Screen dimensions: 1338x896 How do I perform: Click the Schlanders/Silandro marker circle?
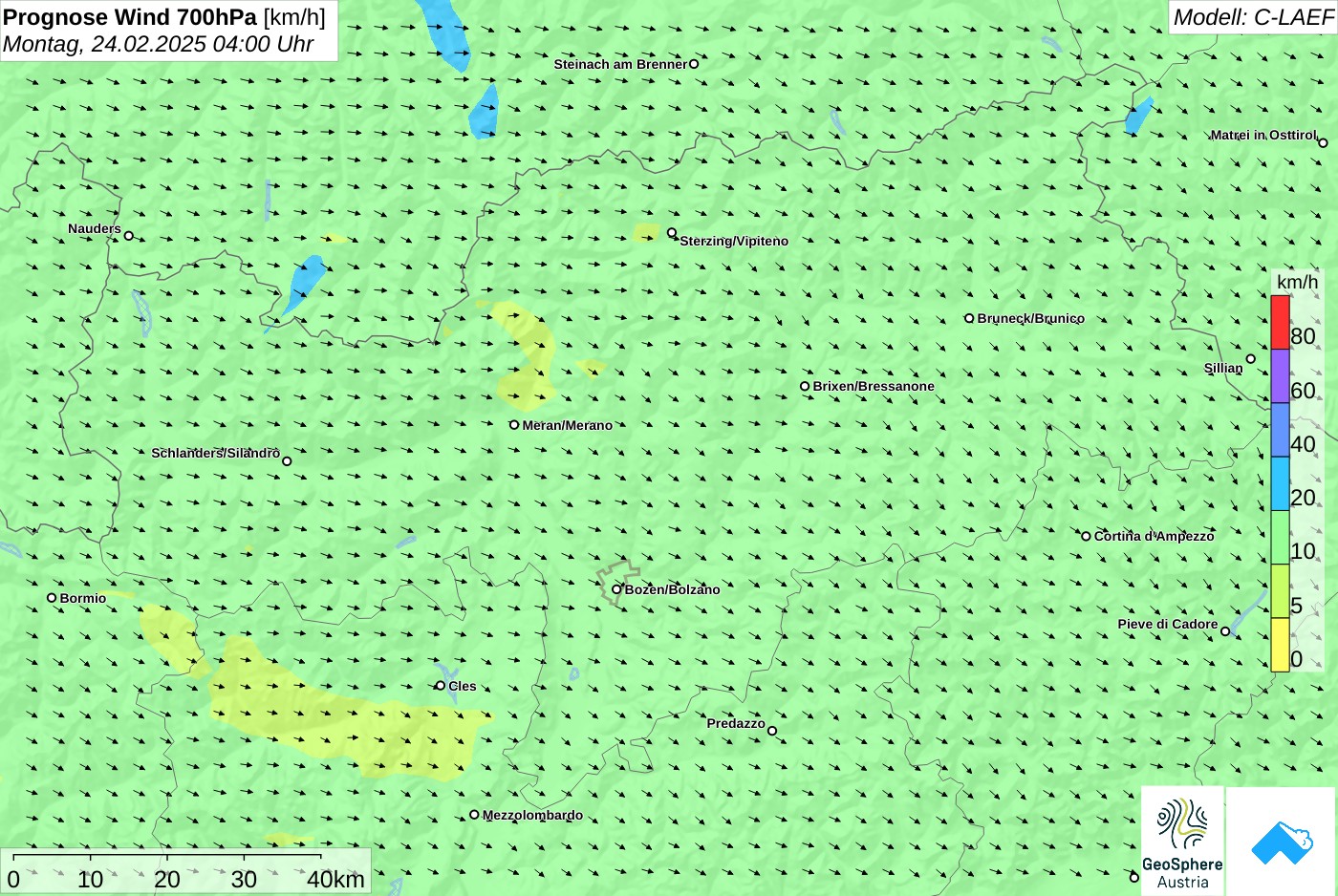tap(287, 461)
